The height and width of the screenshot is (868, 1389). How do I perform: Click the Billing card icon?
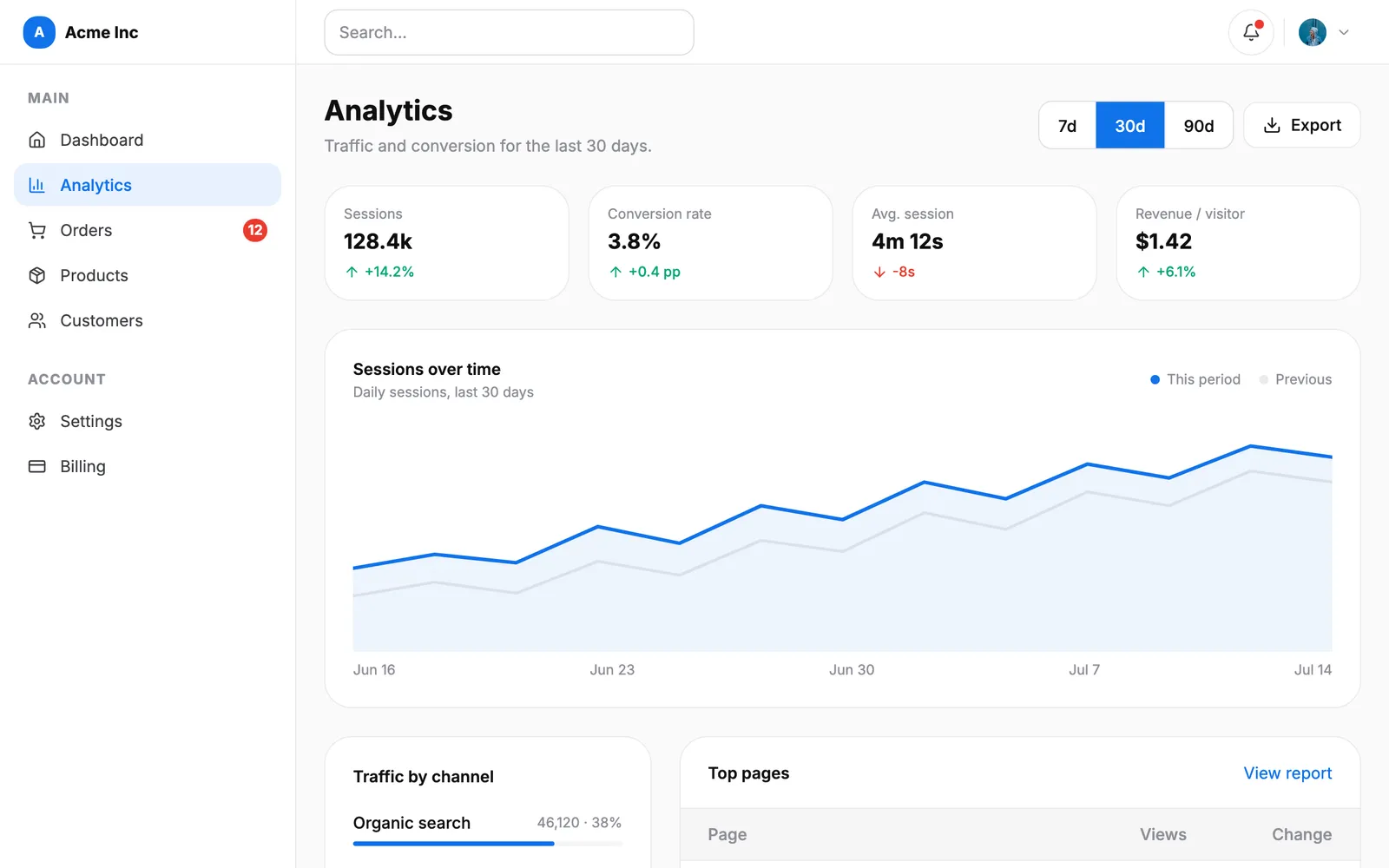pyautogui.click(x=37, y=466)
